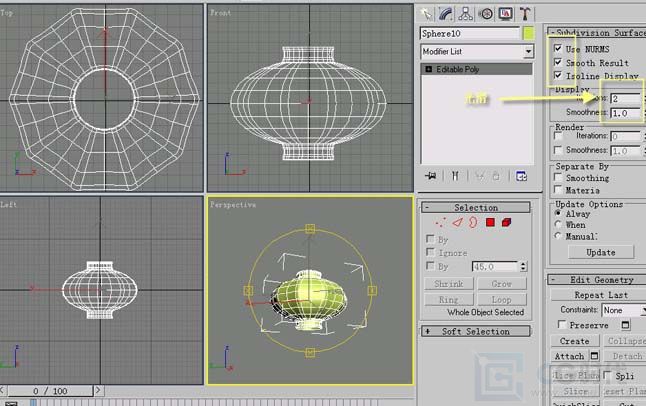The image size is (646, 406).
Task: Collapse the Selection rollout
Action: click(476, 207)
